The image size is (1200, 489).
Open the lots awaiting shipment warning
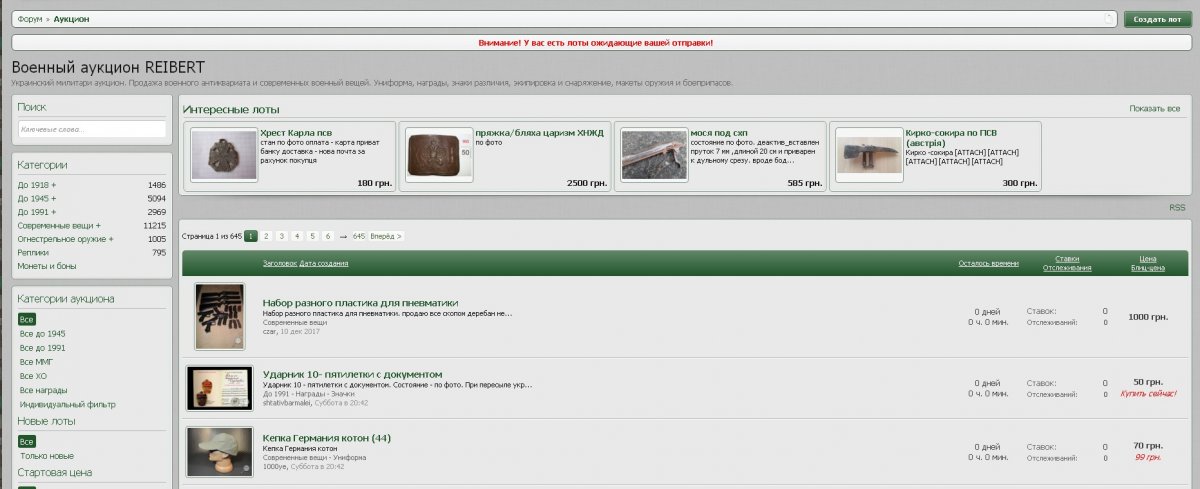pyautogui.click(x=595, y=43)
